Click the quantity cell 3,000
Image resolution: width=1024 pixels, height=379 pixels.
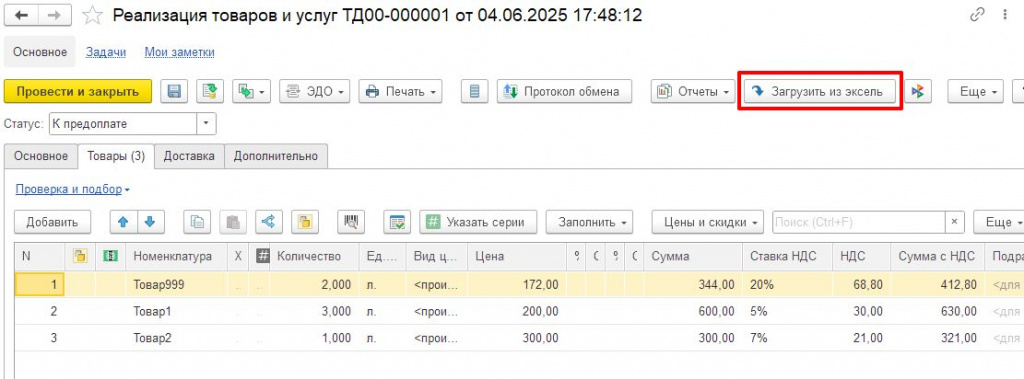315,312
